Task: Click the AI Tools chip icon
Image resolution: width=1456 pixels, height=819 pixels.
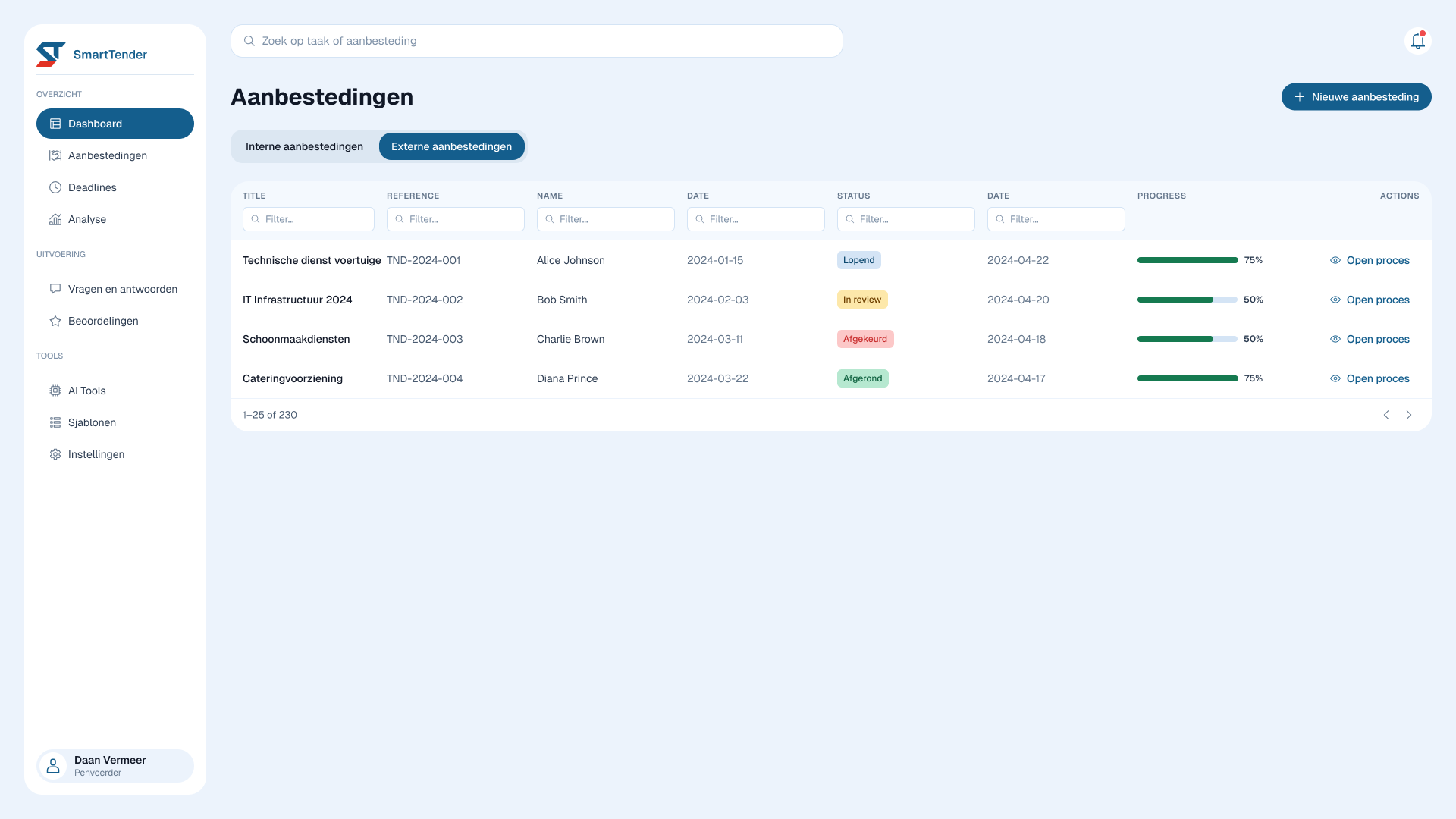Action: click(55, 391)
